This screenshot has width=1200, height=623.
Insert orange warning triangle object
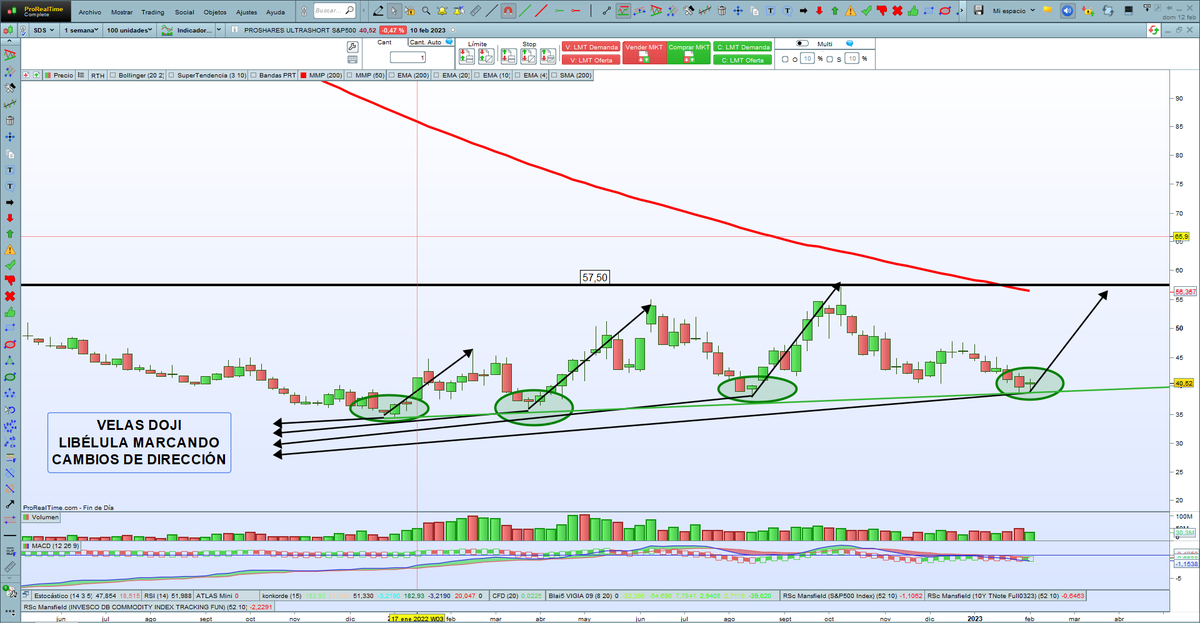pyautogui.click(x=850, y=10)
